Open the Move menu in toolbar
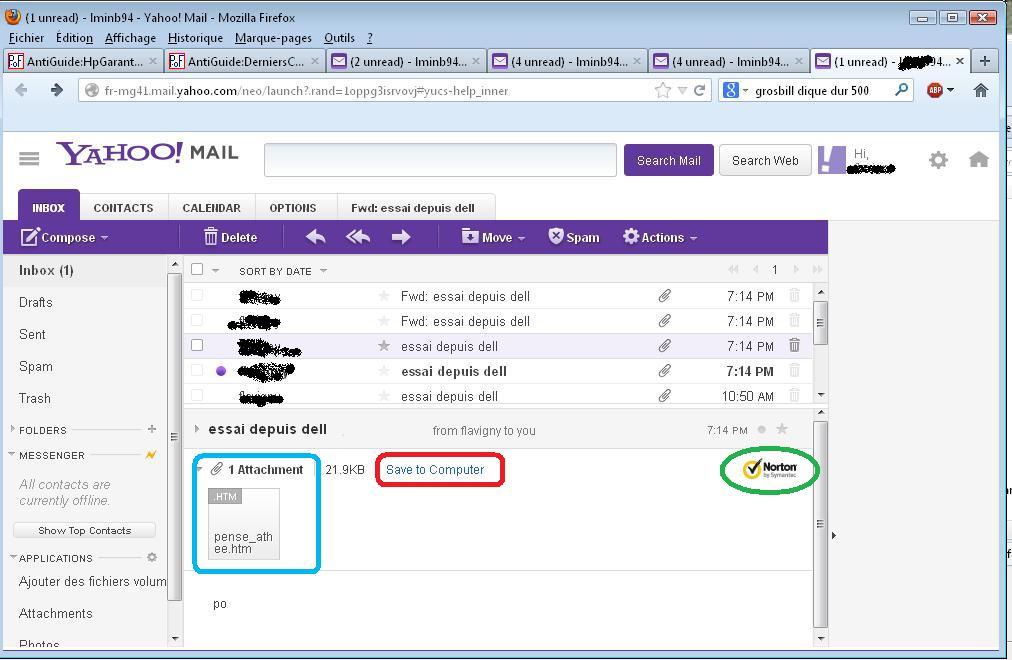Viewport: 1012px width, 660px height. [x=494, y=237]
